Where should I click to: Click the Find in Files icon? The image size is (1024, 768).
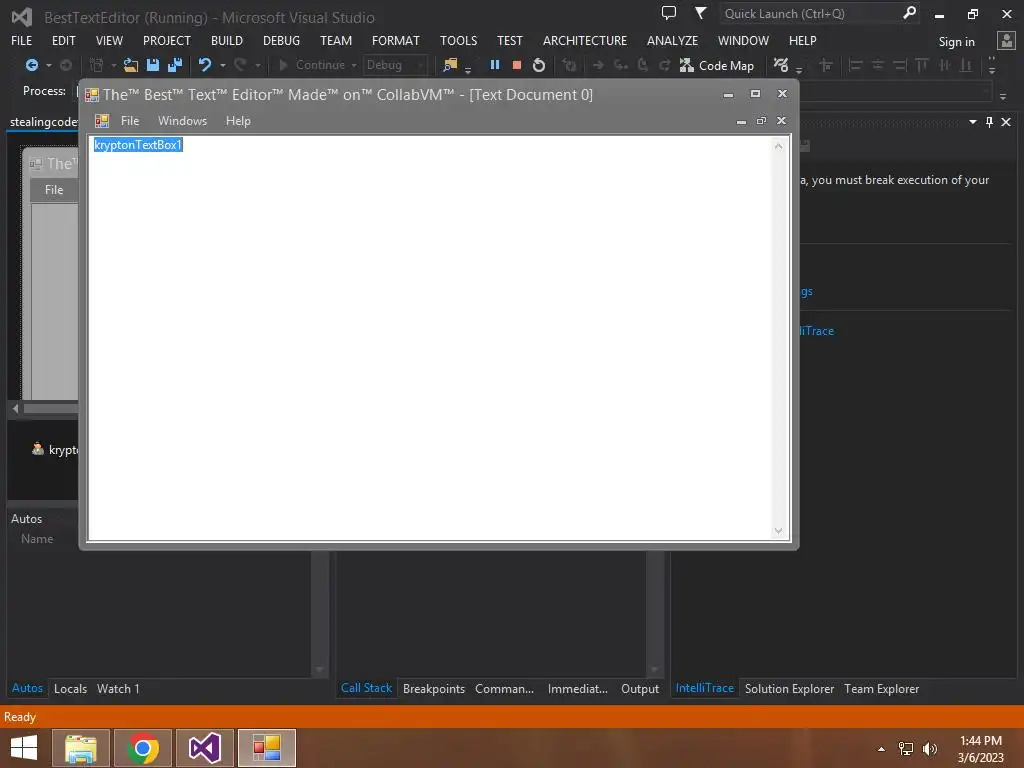pos(450,65)
